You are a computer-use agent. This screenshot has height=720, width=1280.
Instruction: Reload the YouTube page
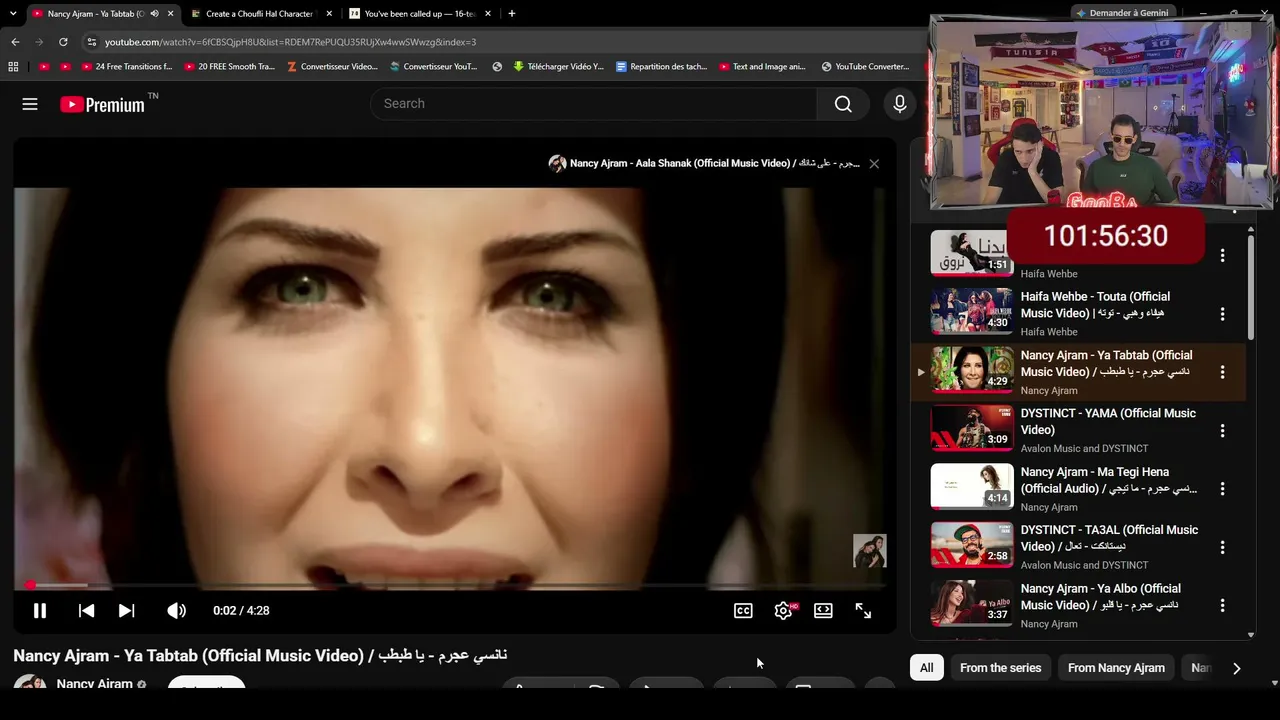coord(63,42)
